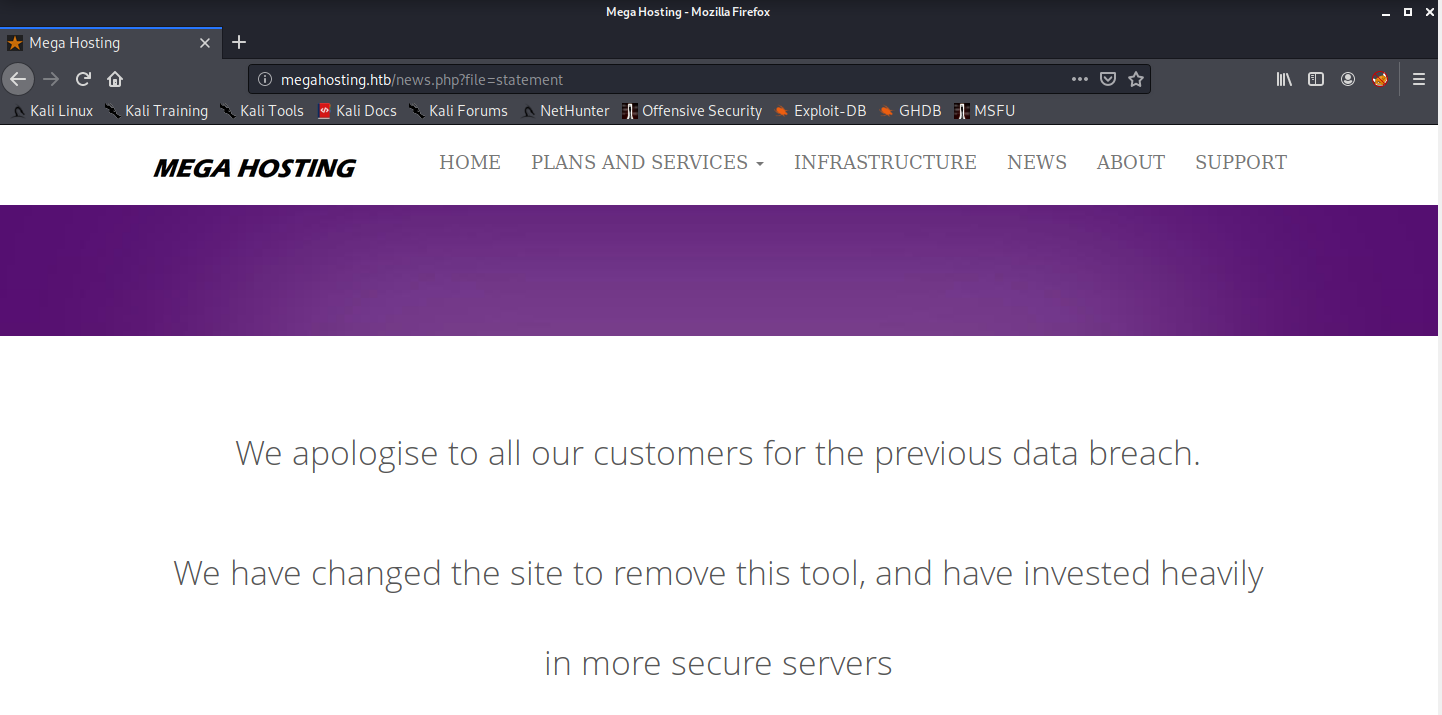The image size is (1442, 715).
Task: Open the Firefox account icon
Action: click(x=1348, y=79)
